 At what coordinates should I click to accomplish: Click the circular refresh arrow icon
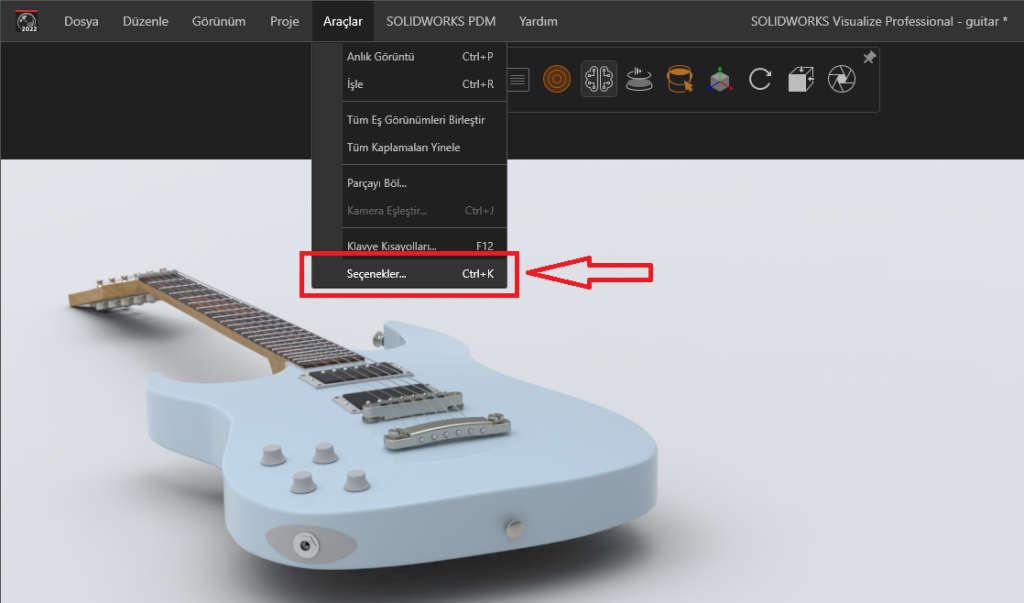(x=760, y=79)
